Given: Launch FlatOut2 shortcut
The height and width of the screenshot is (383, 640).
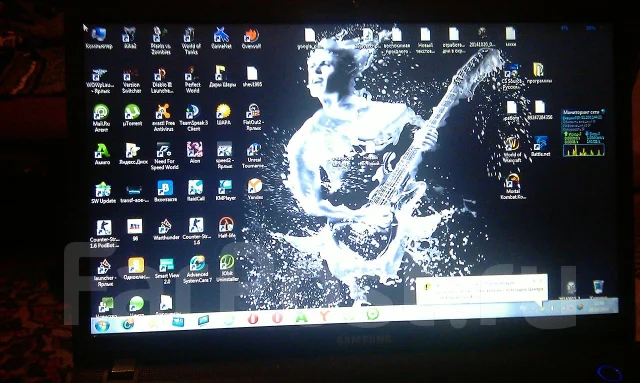Looking at the screenshot, I should 253,117.
